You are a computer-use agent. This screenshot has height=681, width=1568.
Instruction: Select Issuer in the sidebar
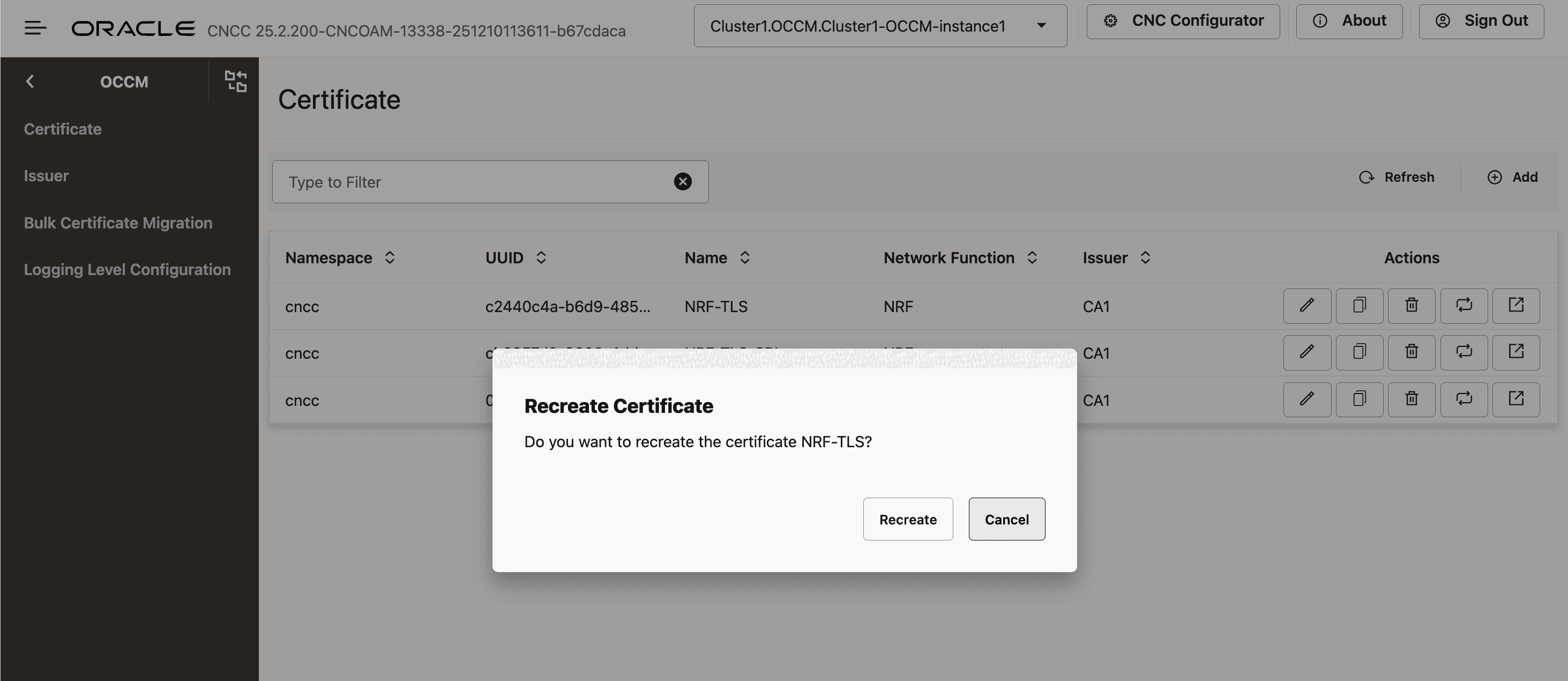[46, 176]
